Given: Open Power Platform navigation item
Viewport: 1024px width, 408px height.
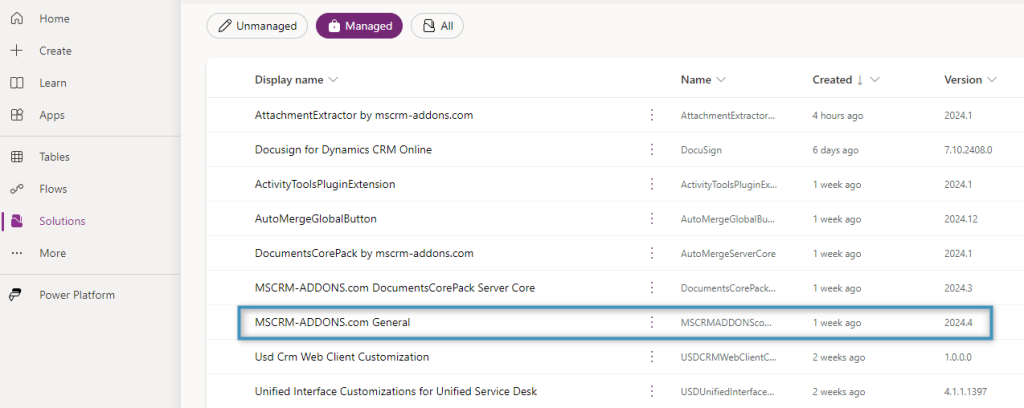Looking at the screenshot, I should [x=77, y=295].
